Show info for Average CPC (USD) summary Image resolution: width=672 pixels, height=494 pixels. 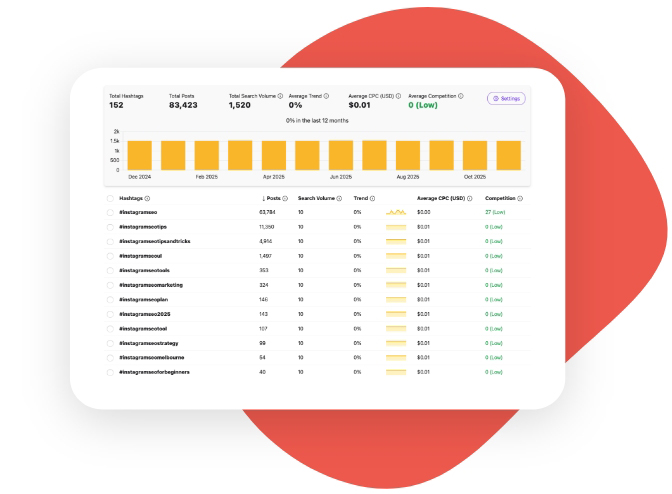pos(398,96)
